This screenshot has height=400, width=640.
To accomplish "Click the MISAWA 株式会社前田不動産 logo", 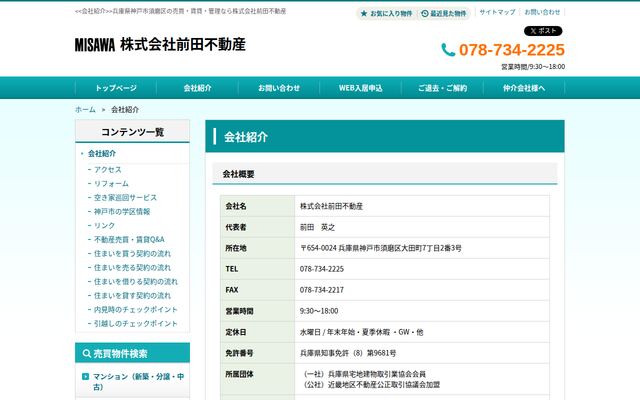I will click(160, 44).
